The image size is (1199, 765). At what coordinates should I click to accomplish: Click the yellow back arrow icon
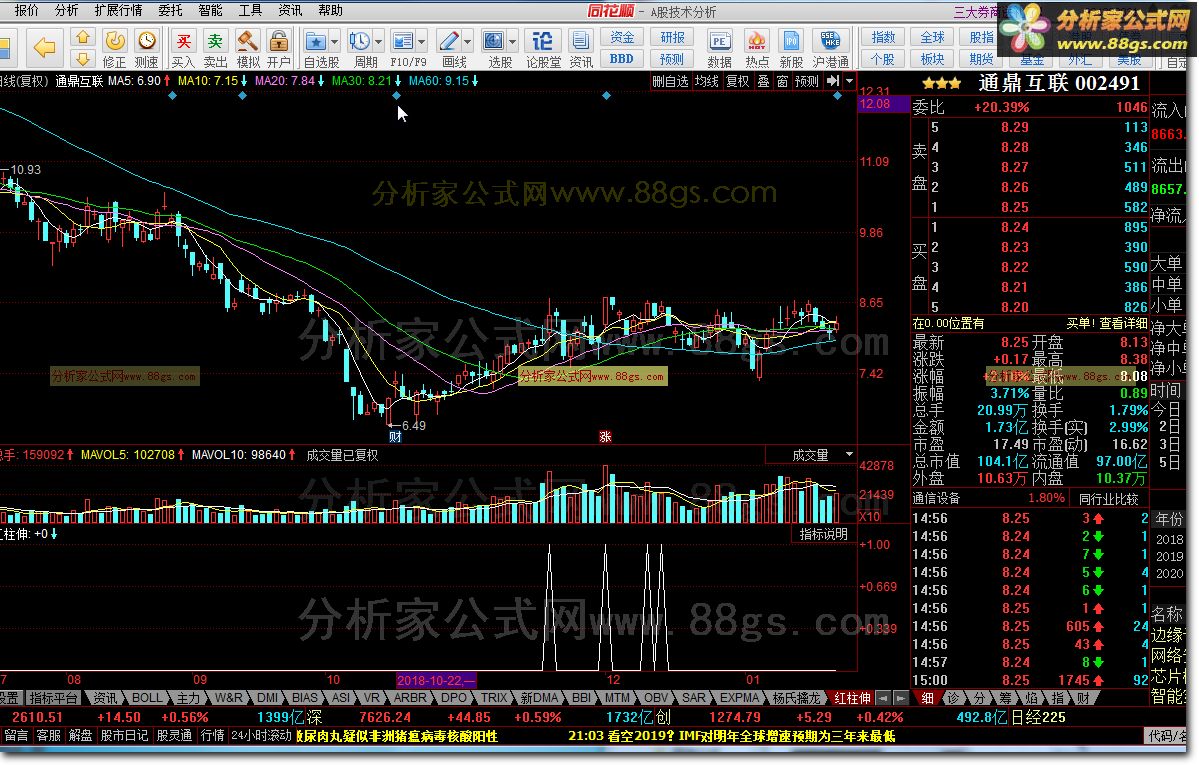[x=44, y=48]
